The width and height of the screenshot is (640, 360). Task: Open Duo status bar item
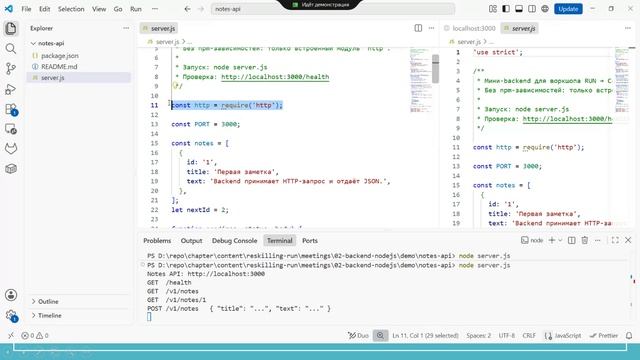(x=358, y=336)
